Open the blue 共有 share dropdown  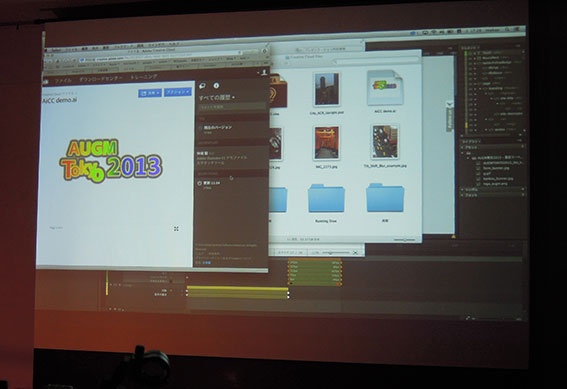pos(150,93)
